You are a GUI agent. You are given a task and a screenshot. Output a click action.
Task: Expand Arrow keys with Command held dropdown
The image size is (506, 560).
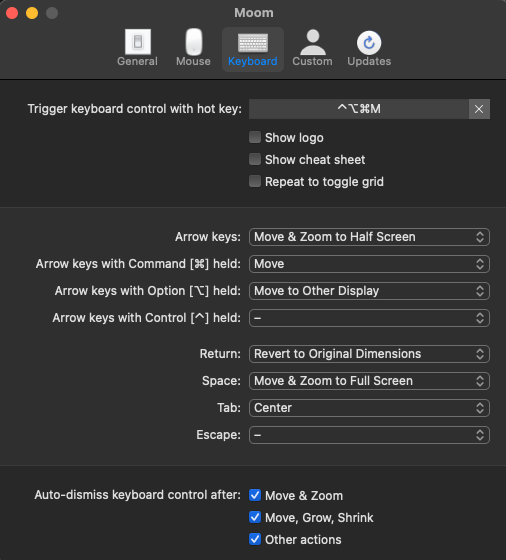(x=369, y=264)
